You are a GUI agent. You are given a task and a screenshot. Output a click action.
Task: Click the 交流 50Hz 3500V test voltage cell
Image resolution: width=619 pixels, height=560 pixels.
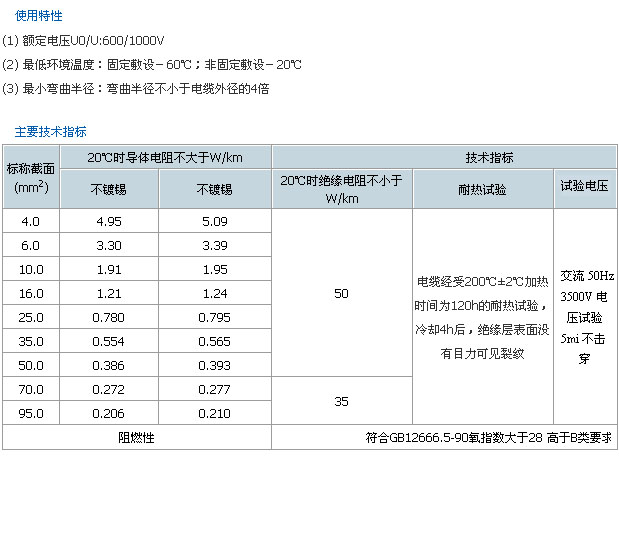pos(584,316)
